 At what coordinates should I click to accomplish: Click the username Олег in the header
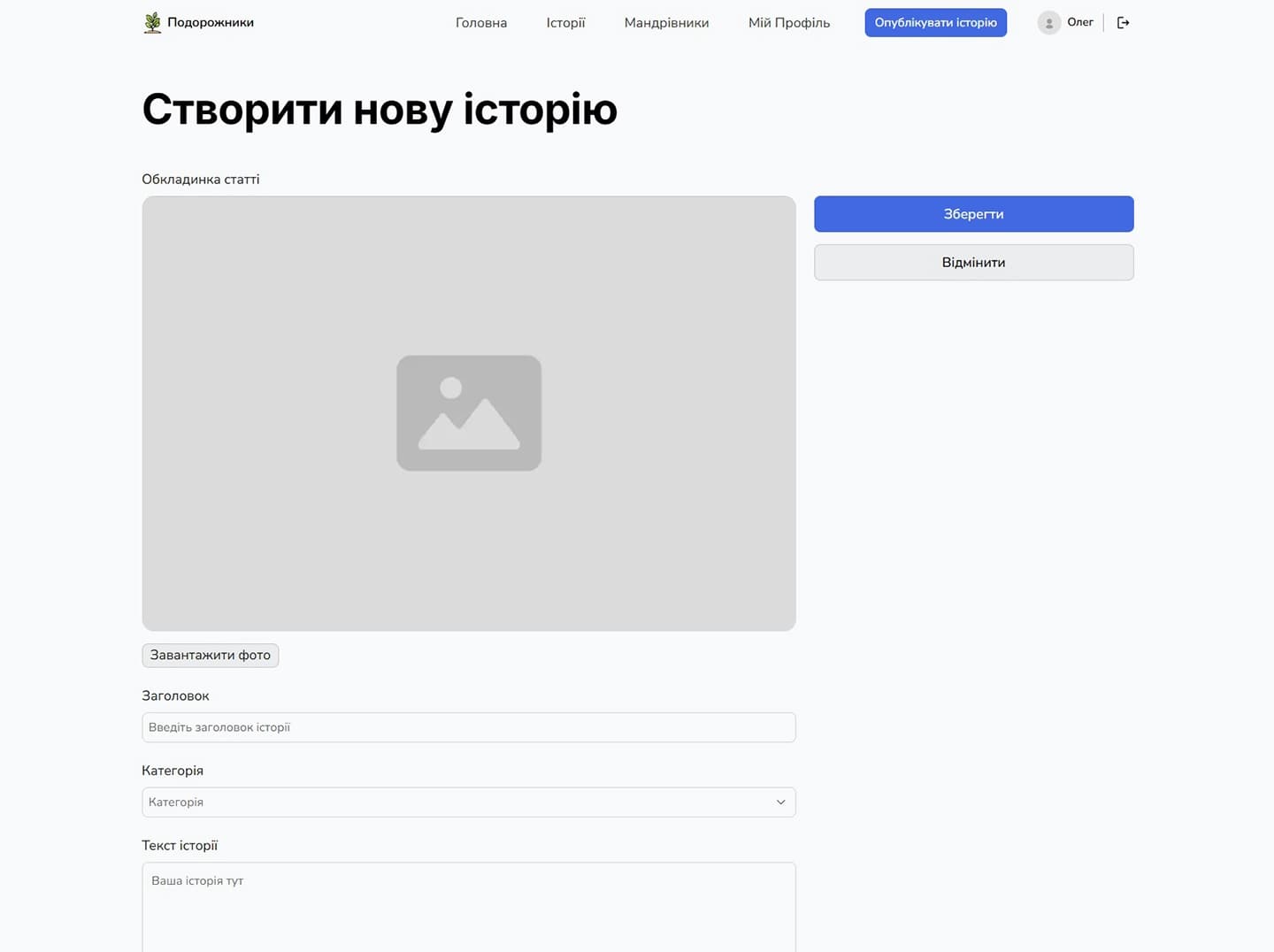[x=1079, y=22]
